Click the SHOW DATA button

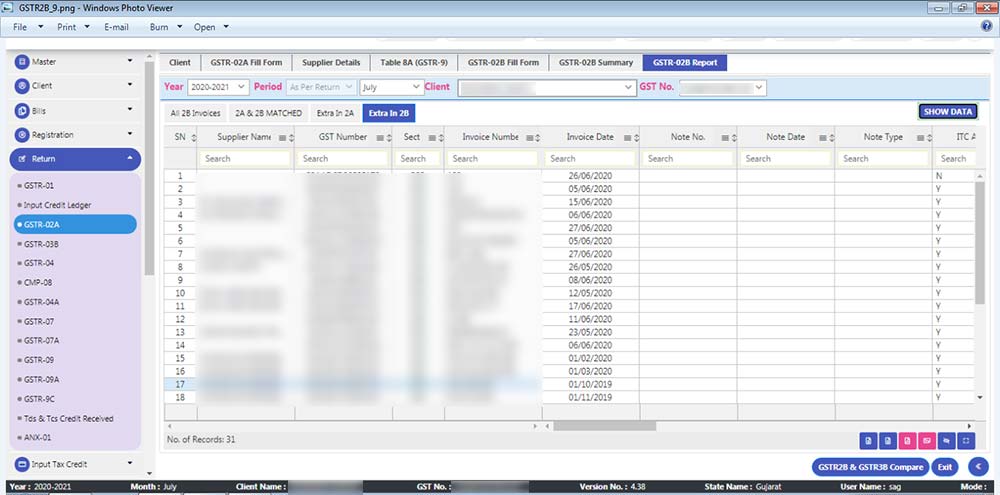[947, 112]
